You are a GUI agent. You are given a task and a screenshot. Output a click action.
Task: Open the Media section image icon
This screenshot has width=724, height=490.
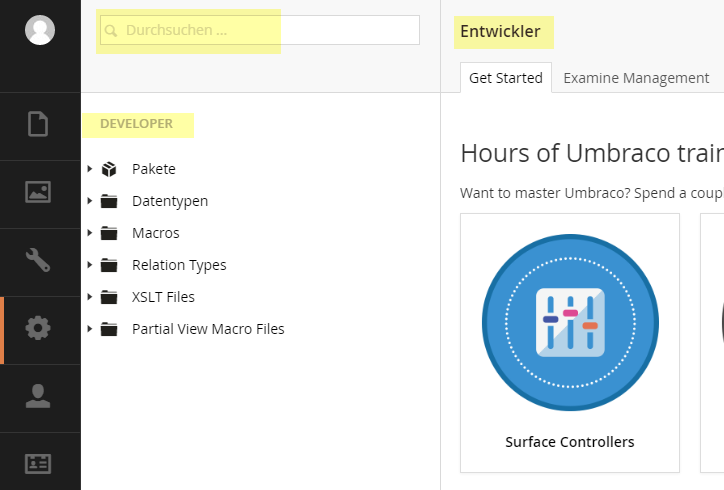click(x=38, y=192)
